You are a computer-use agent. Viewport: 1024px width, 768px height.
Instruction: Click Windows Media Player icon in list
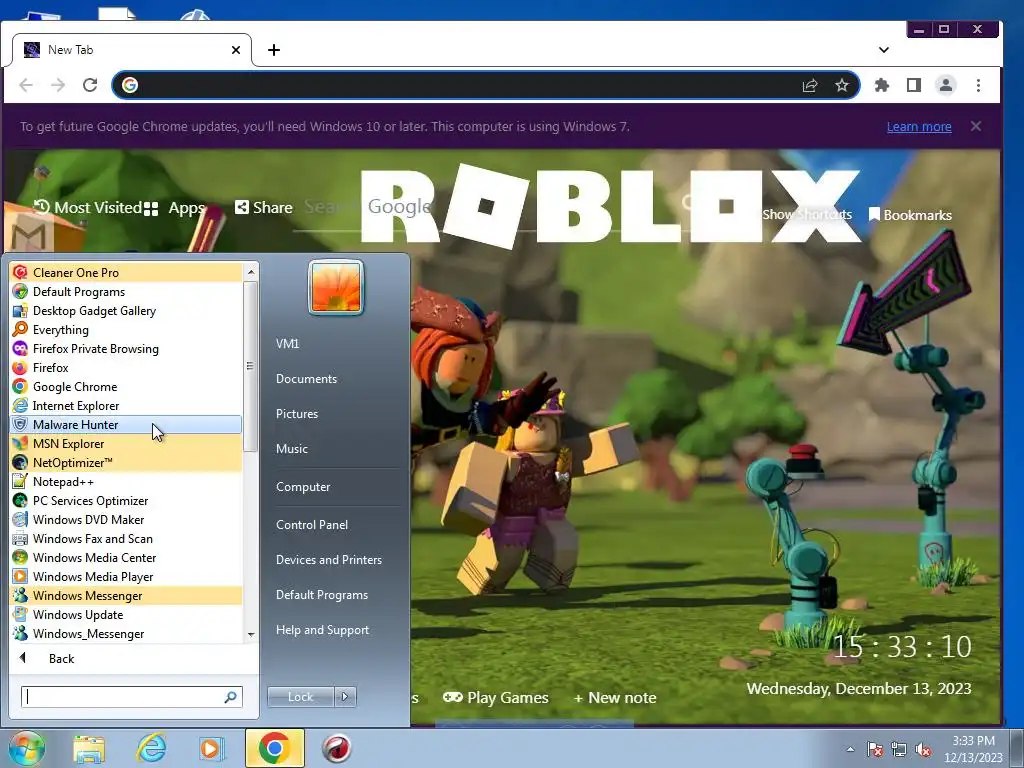point(20,576)
